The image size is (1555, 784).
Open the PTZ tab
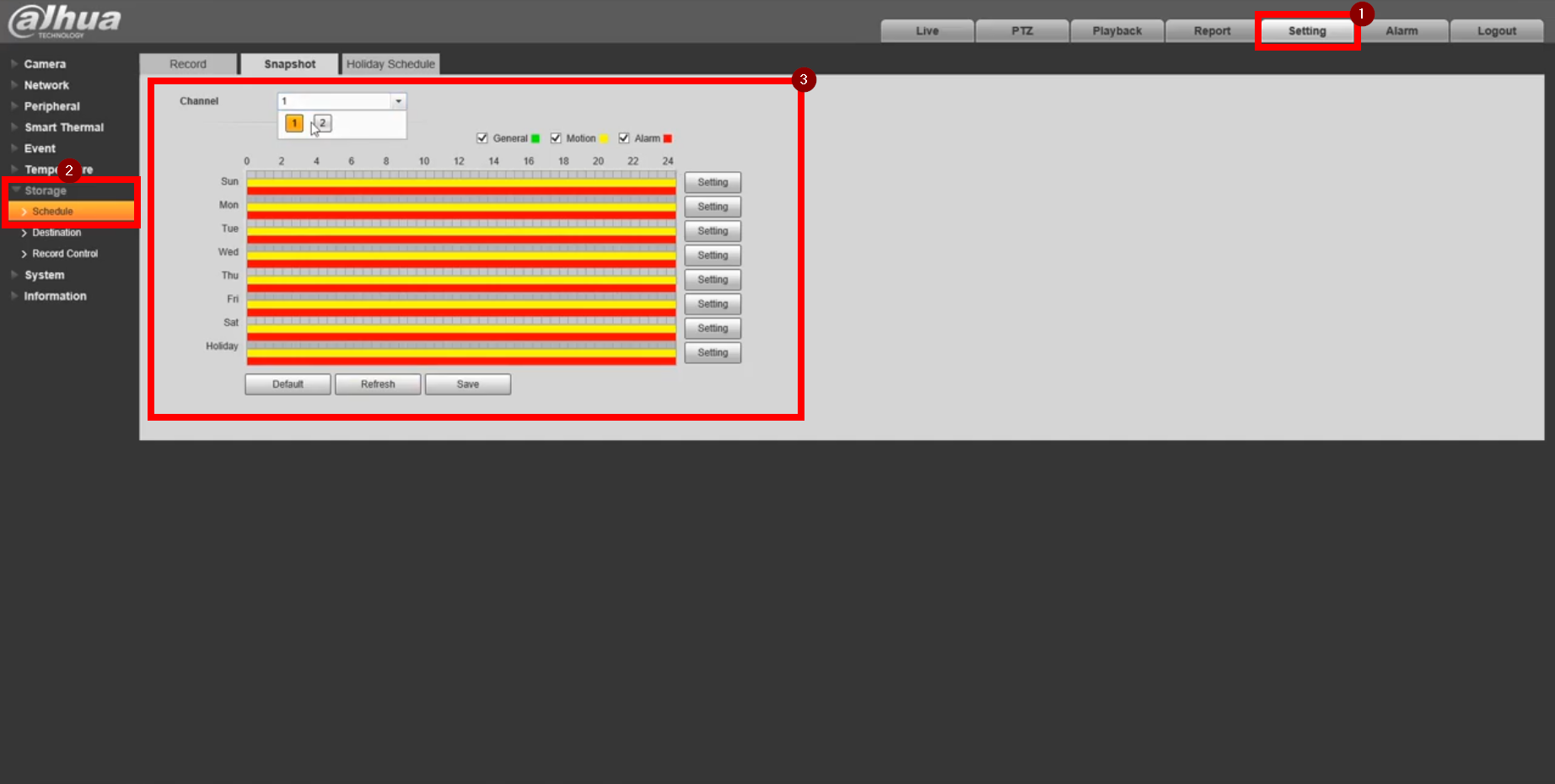coord(1022,31)
